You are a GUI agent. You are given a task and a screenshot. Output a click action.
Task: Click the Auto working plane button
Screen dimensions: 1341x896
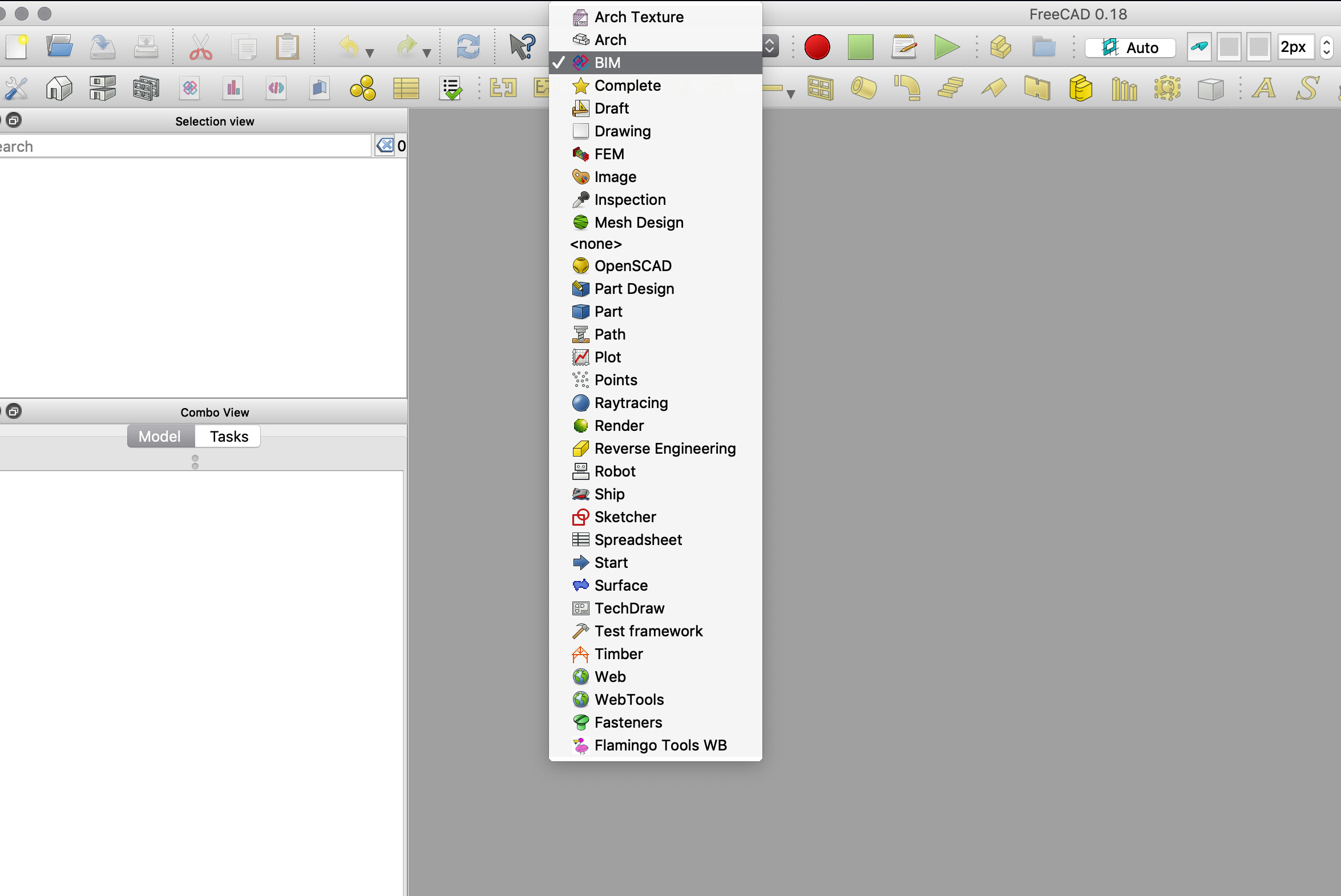pos(1130,47)
